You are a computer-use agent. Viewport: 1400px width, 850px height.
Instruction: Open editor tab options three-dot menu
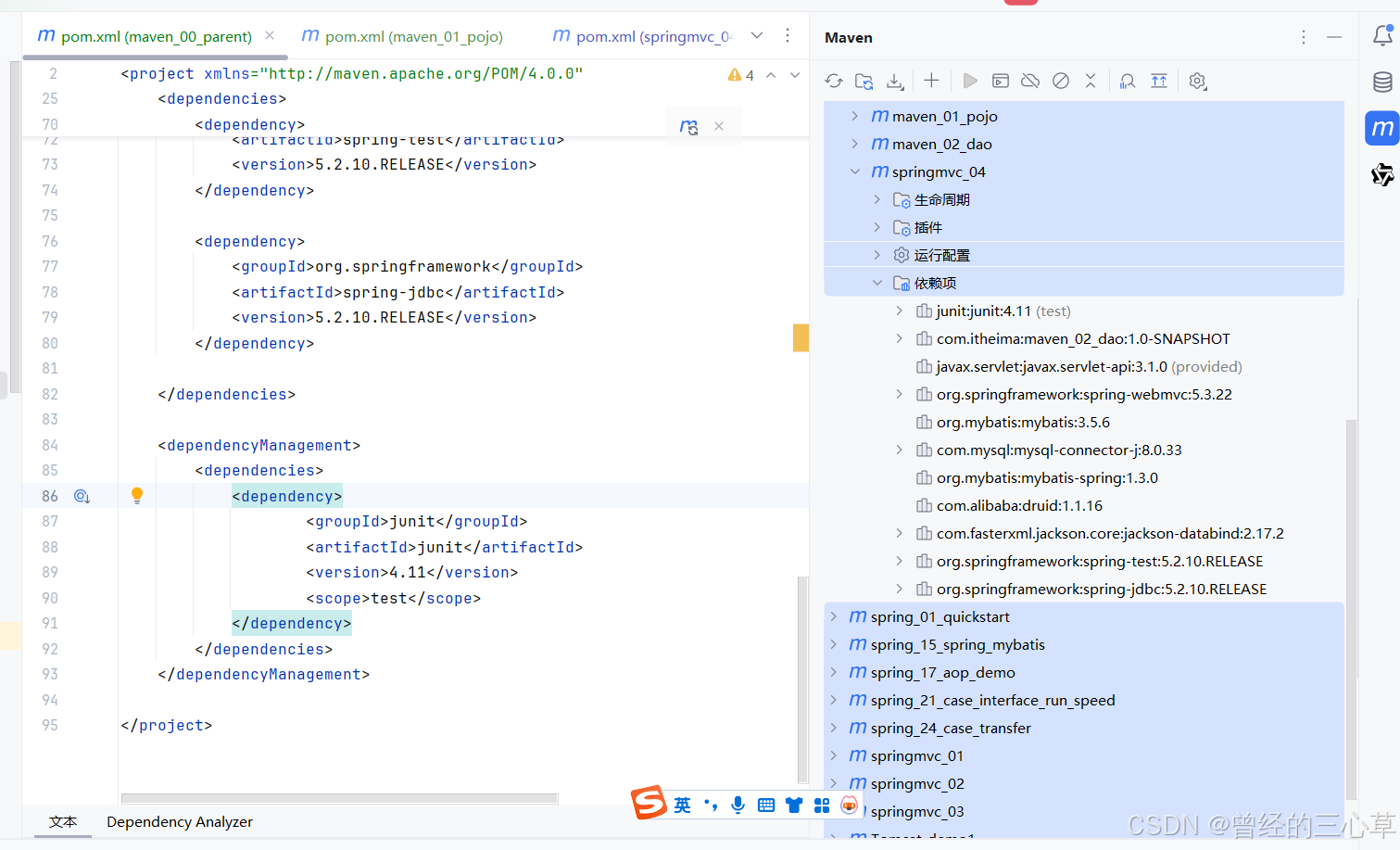[x=788, y=36]
